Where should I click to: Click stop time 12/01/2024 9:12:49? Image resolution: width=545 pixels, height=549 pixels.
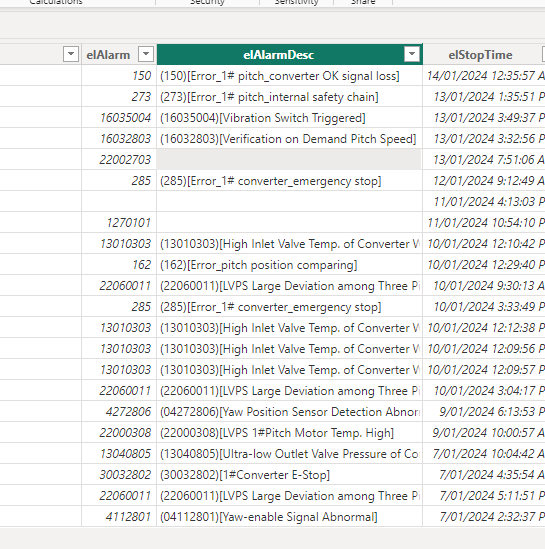(484, 181)
